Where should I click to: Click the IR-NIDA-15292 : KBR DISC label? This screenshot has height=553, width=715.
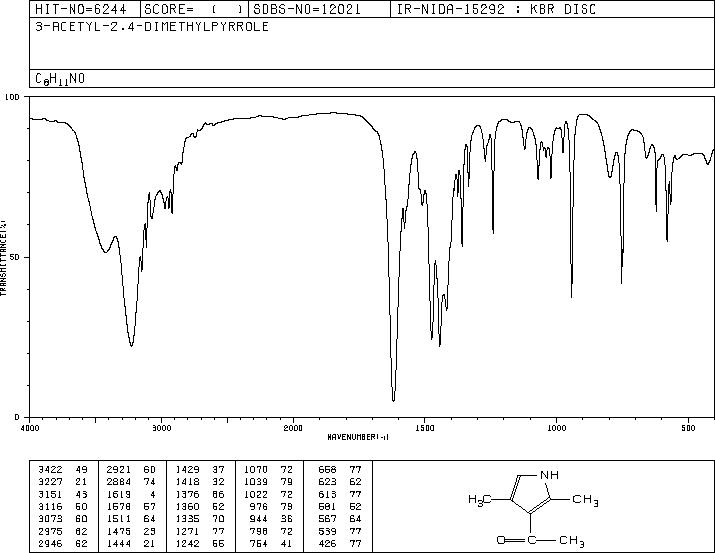point(496,9)
